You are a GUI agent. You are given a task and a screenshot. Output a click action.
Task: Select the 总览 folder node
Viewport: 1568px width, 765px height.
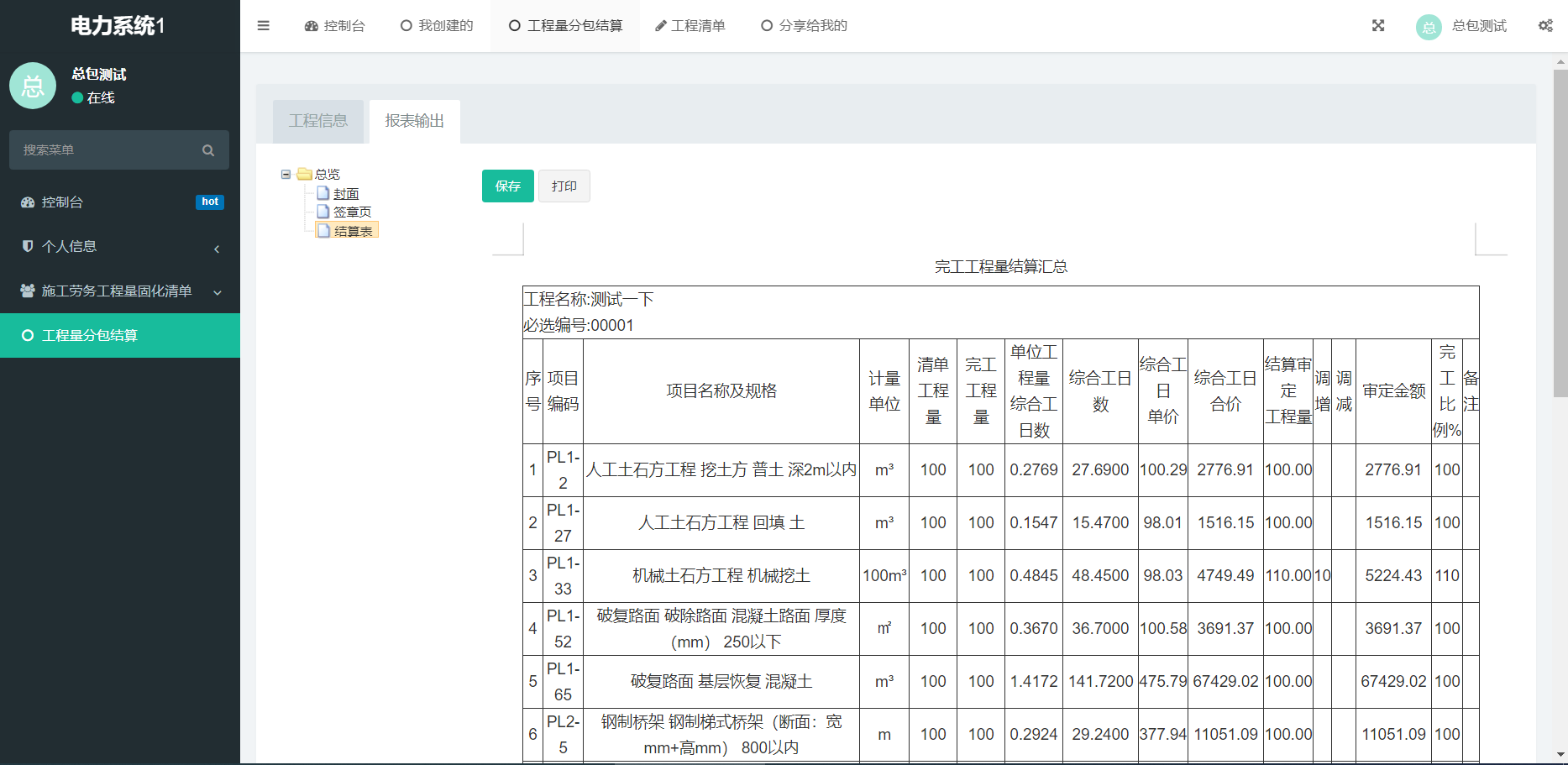(320, 175)
